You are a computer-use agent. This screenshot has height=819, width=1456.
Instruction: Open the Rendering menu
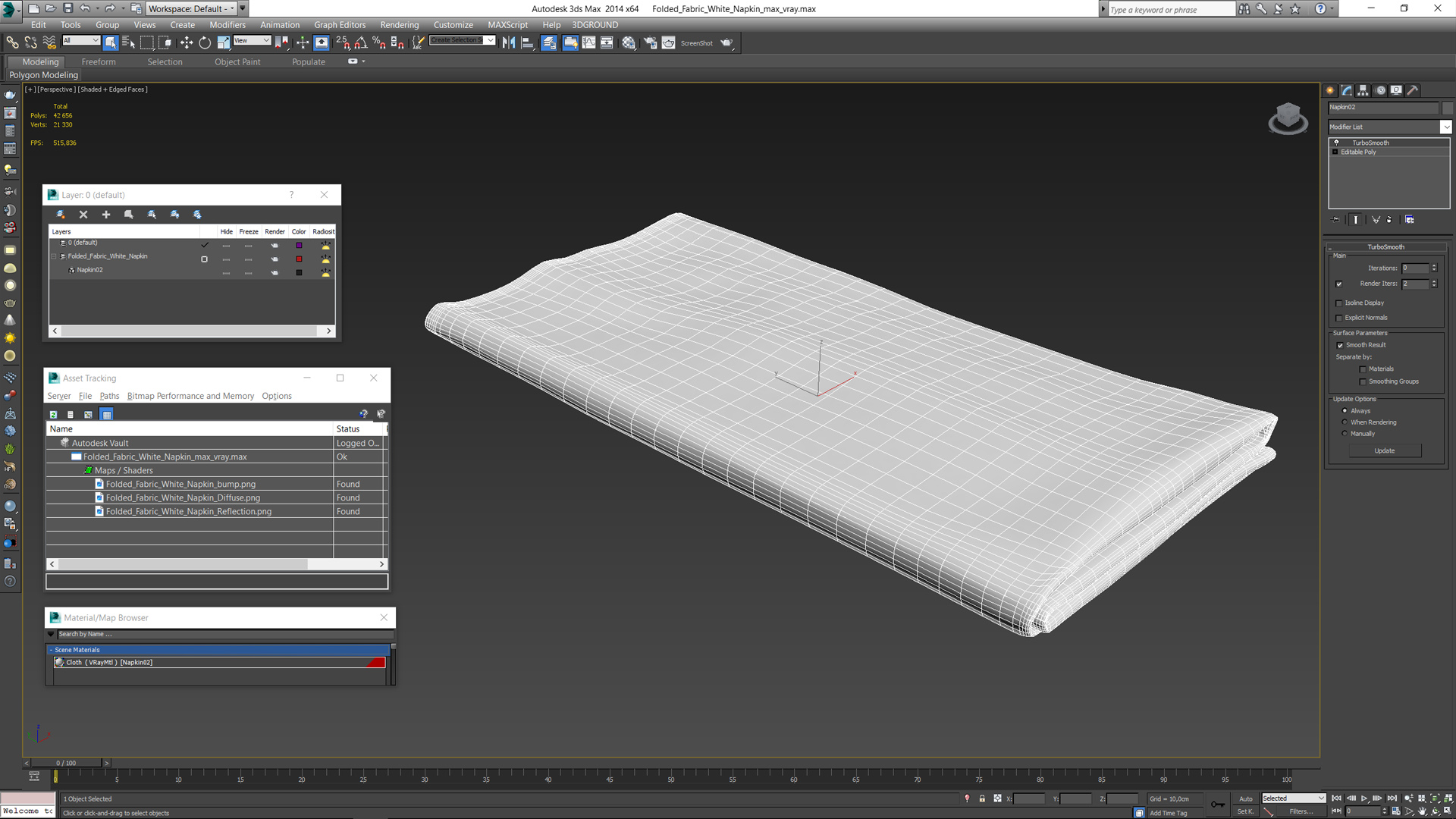399,25
